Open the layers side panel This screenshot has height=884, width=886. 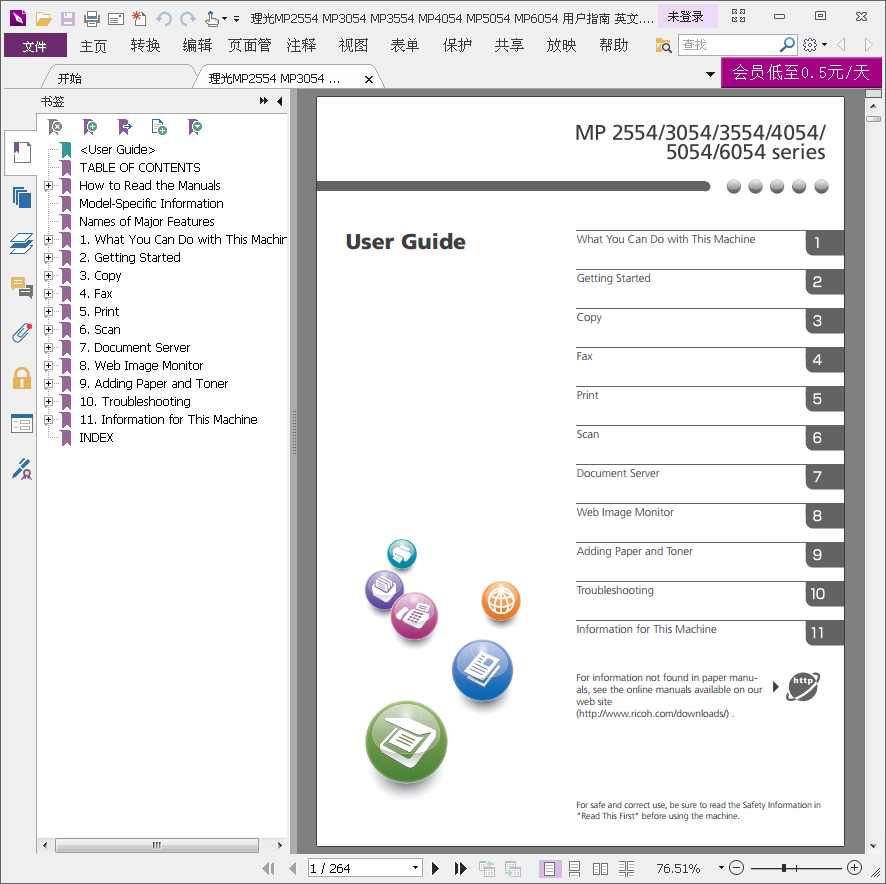[x=21, y=243]
